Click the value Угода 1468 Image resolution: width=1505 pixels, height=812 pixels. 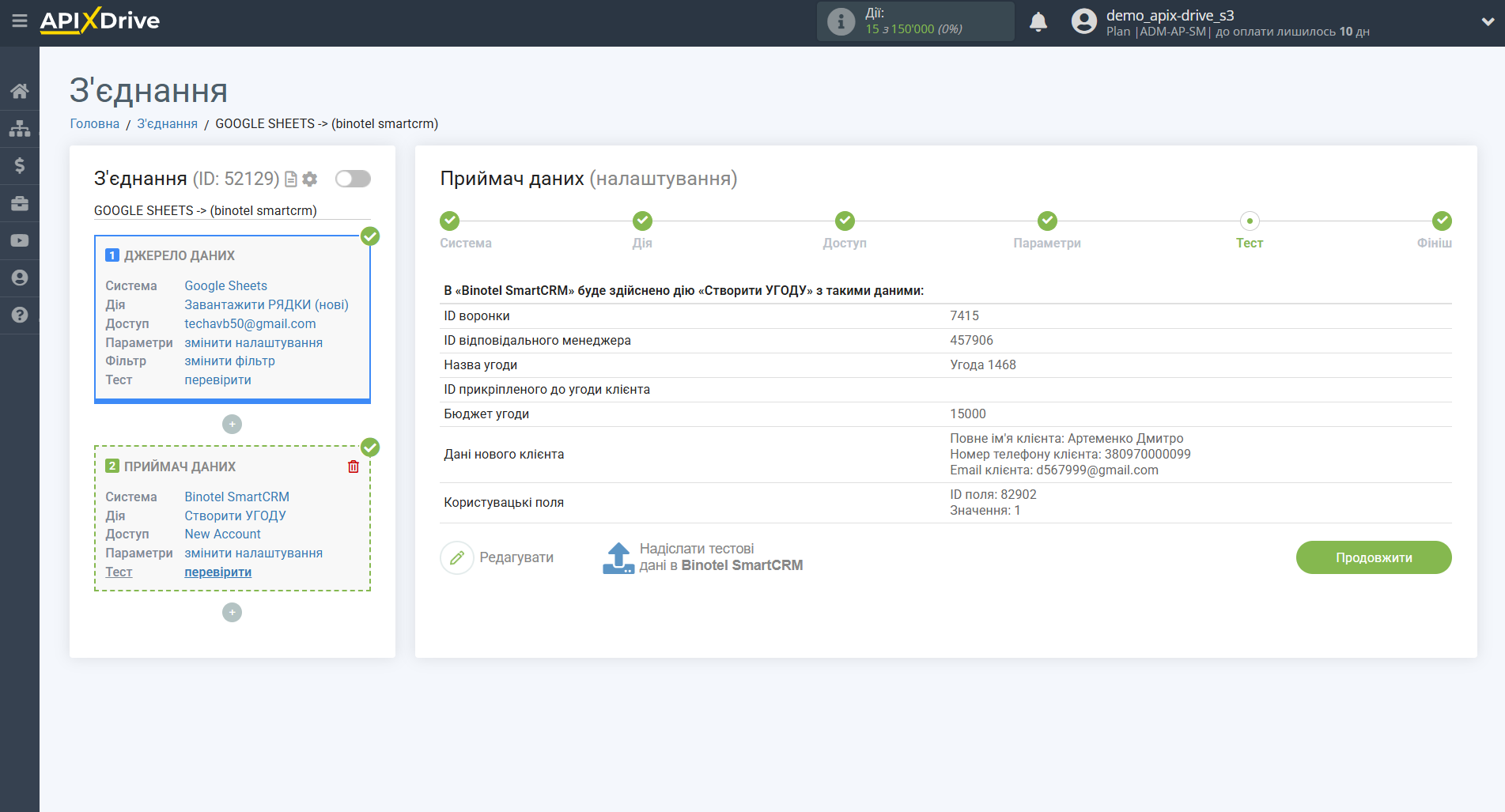click(x=982, y=364)
